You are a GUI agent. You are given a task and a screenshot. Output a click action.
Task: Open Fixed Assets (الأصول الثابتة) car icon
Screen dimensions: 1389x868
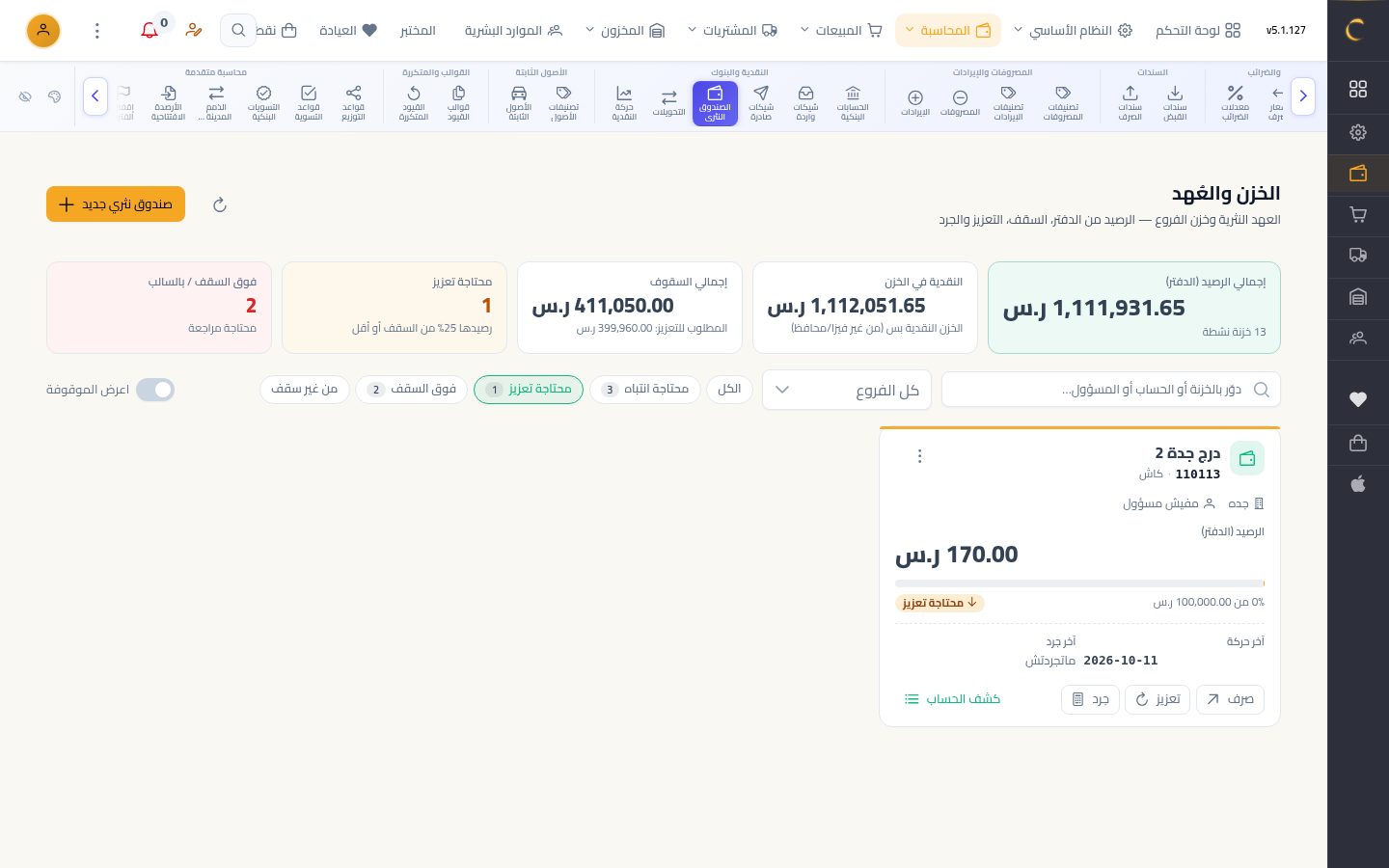click(519, 102)
